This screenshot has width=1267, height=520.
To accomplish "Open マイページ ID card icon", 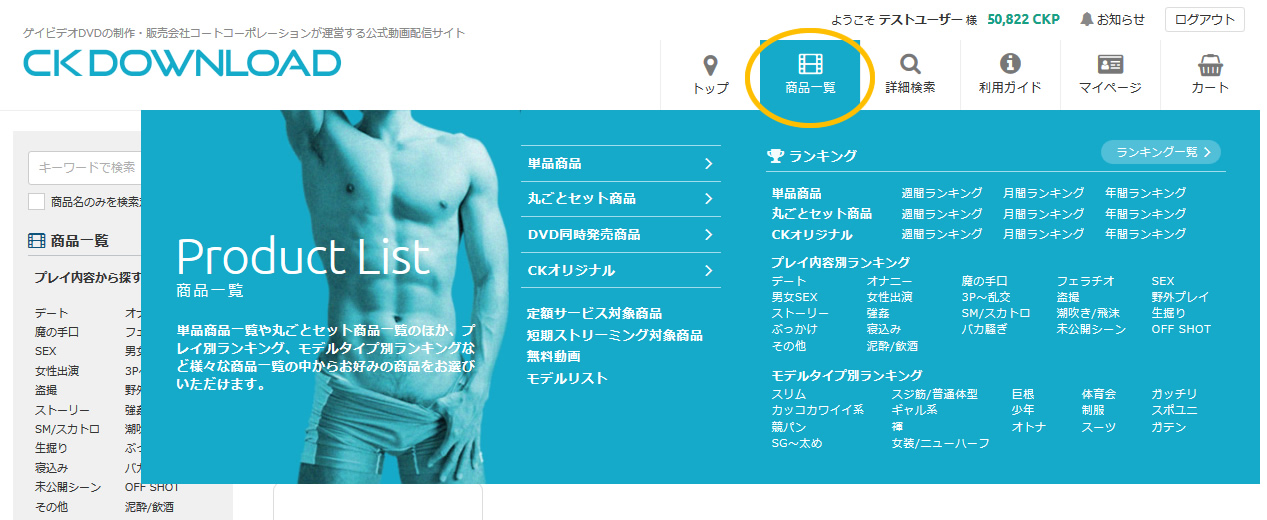I will point(1110,65).
